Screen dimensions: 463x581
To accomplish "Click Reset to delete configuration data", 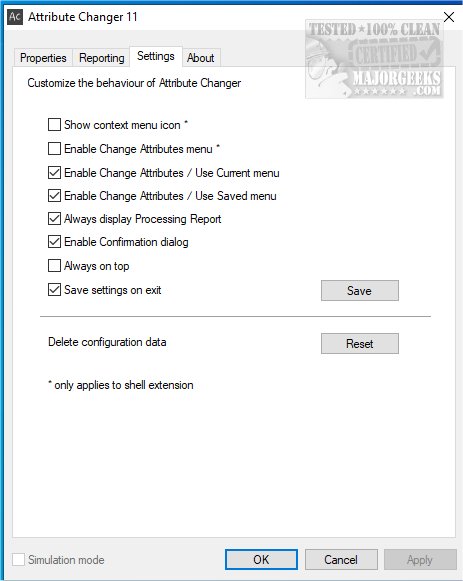I will tap(360, 343).
